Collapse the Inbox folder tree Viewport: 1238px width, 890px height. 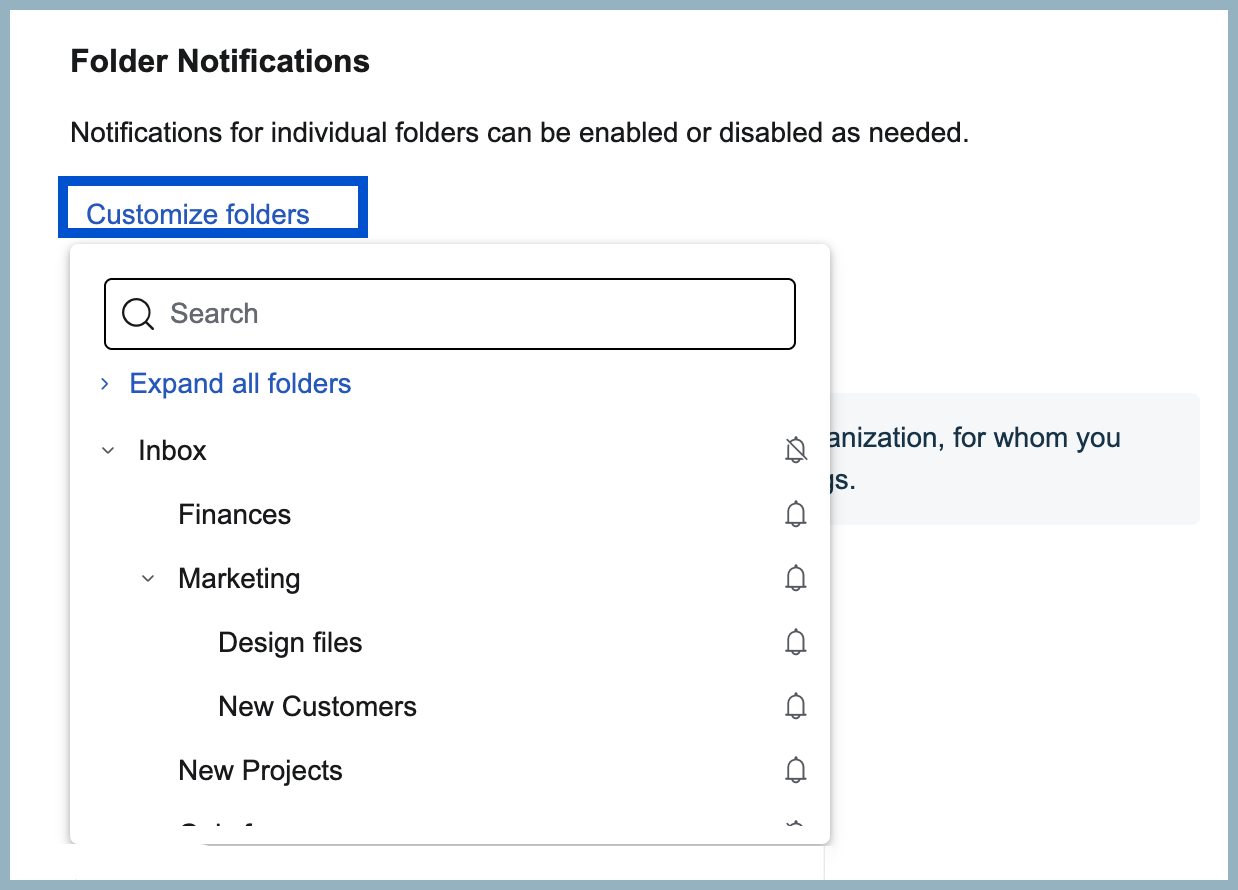108,450
